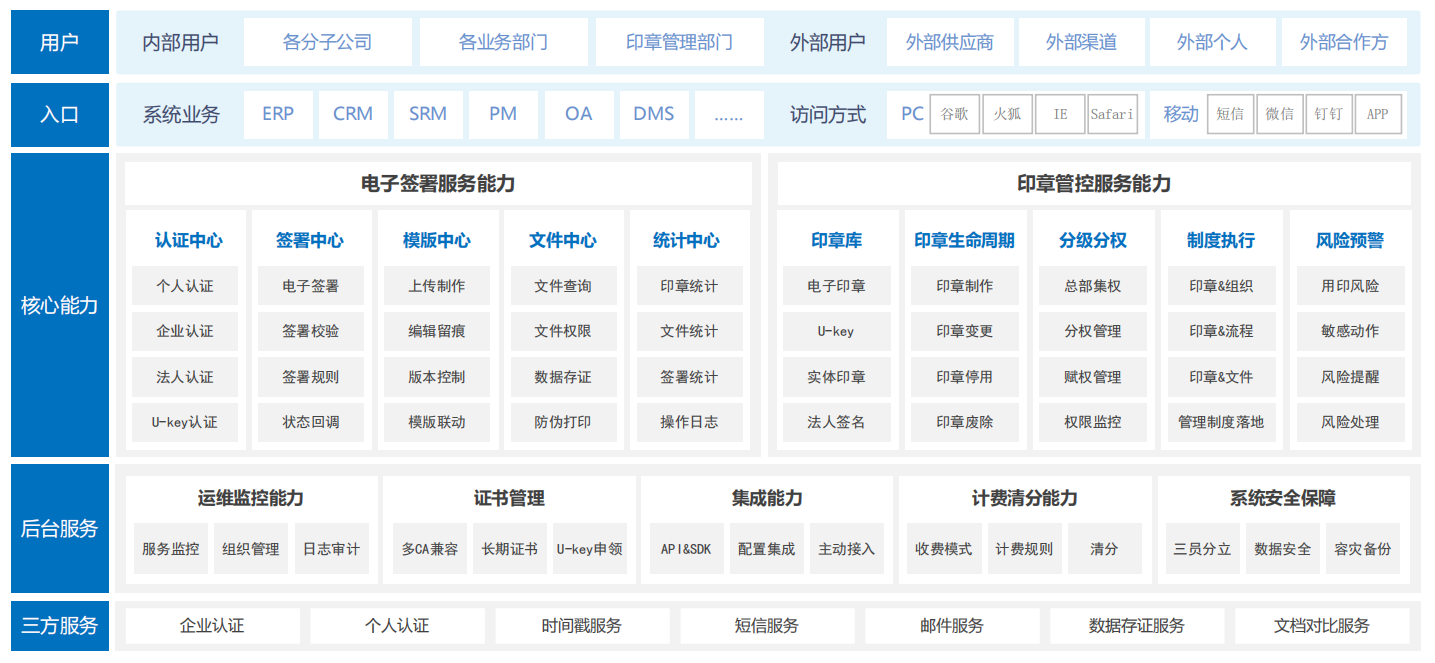Click the 短信服务 box
Image resolution: width=1435 pixels, height=663 pixels.
coord(767,626)
